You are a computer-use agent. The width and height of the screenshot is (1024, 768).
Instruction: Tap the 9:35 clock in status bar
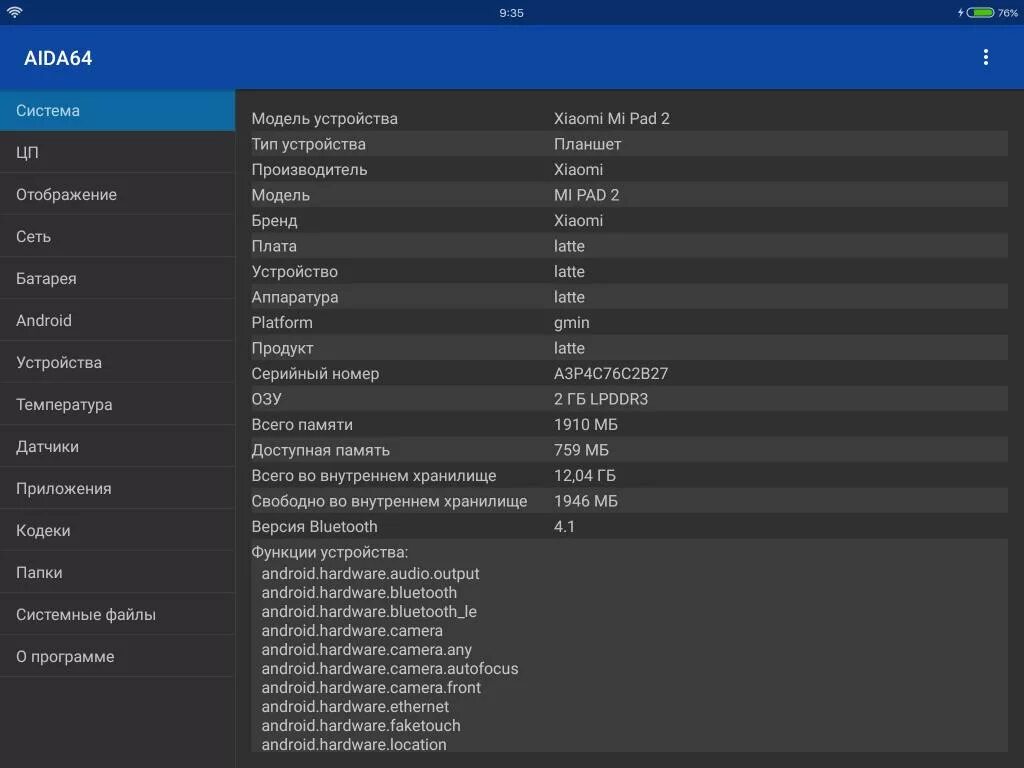coord(511,13)
